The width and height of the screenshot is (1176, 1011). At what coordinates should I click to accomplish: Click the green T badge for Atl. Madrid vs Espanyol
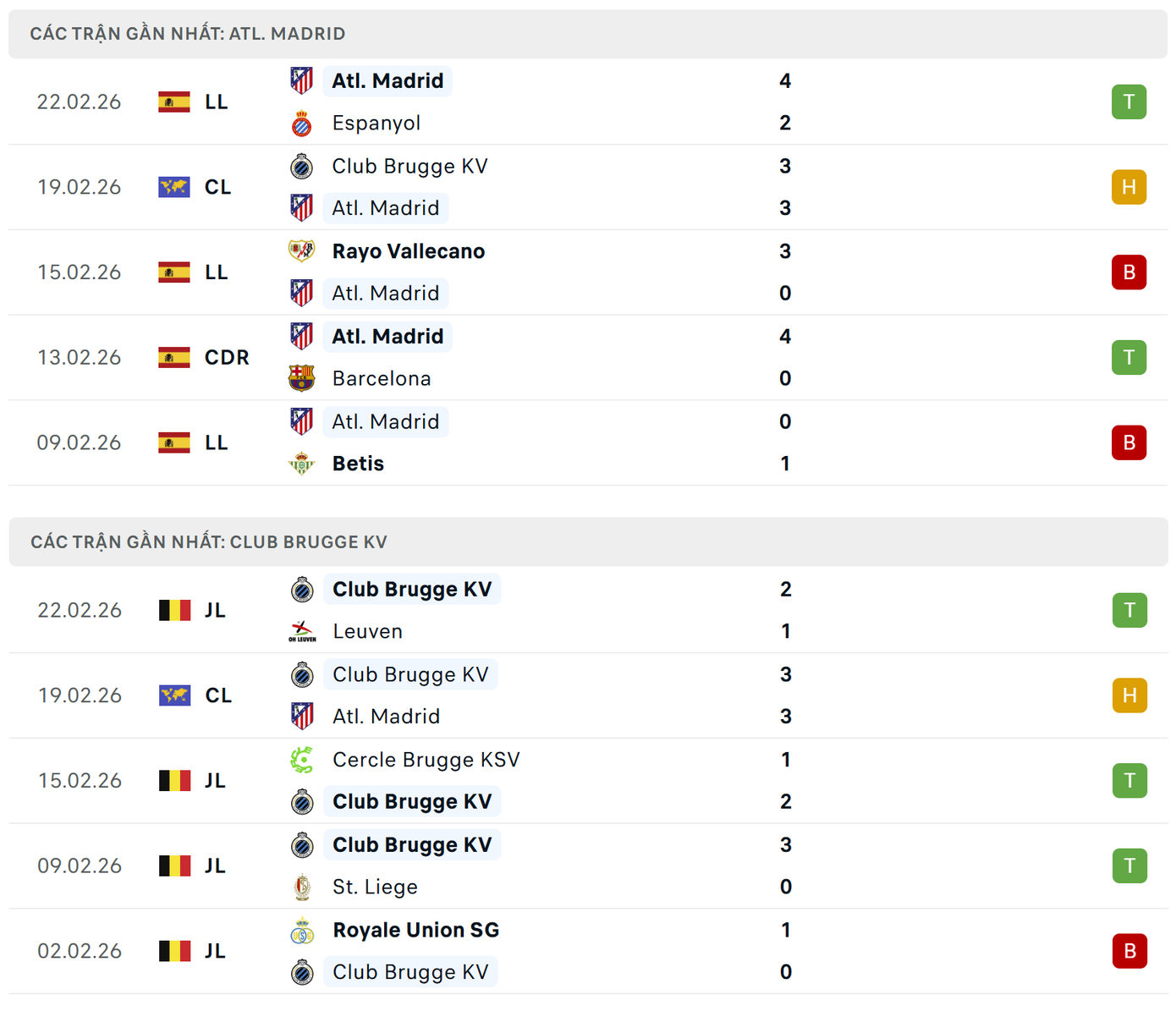[x=1129, y=102]
